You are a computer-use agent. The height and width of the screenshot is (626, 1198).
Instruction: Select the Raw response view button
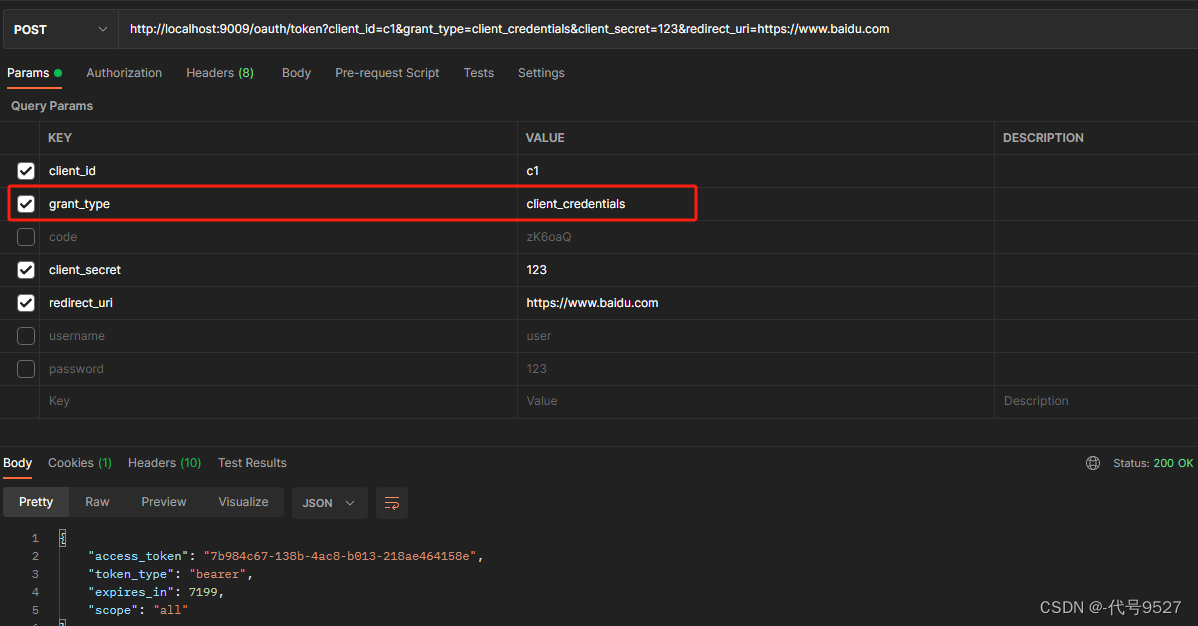97,502
